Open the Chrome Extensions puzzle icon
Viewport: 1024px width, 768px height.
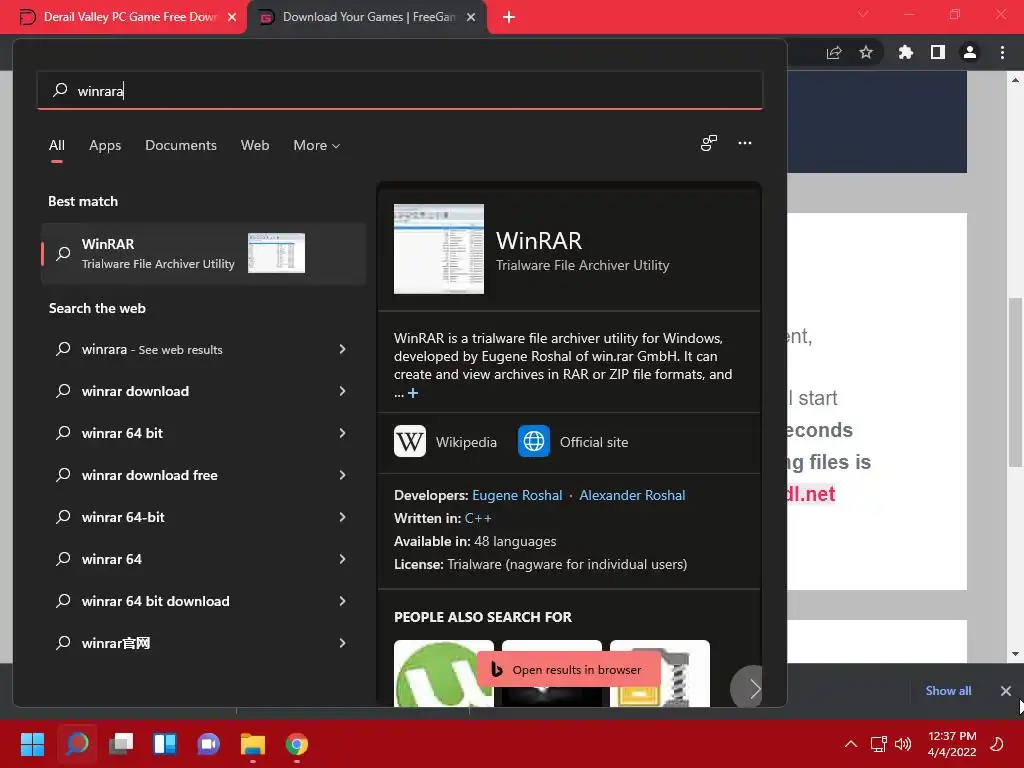[x=905, y=52]
